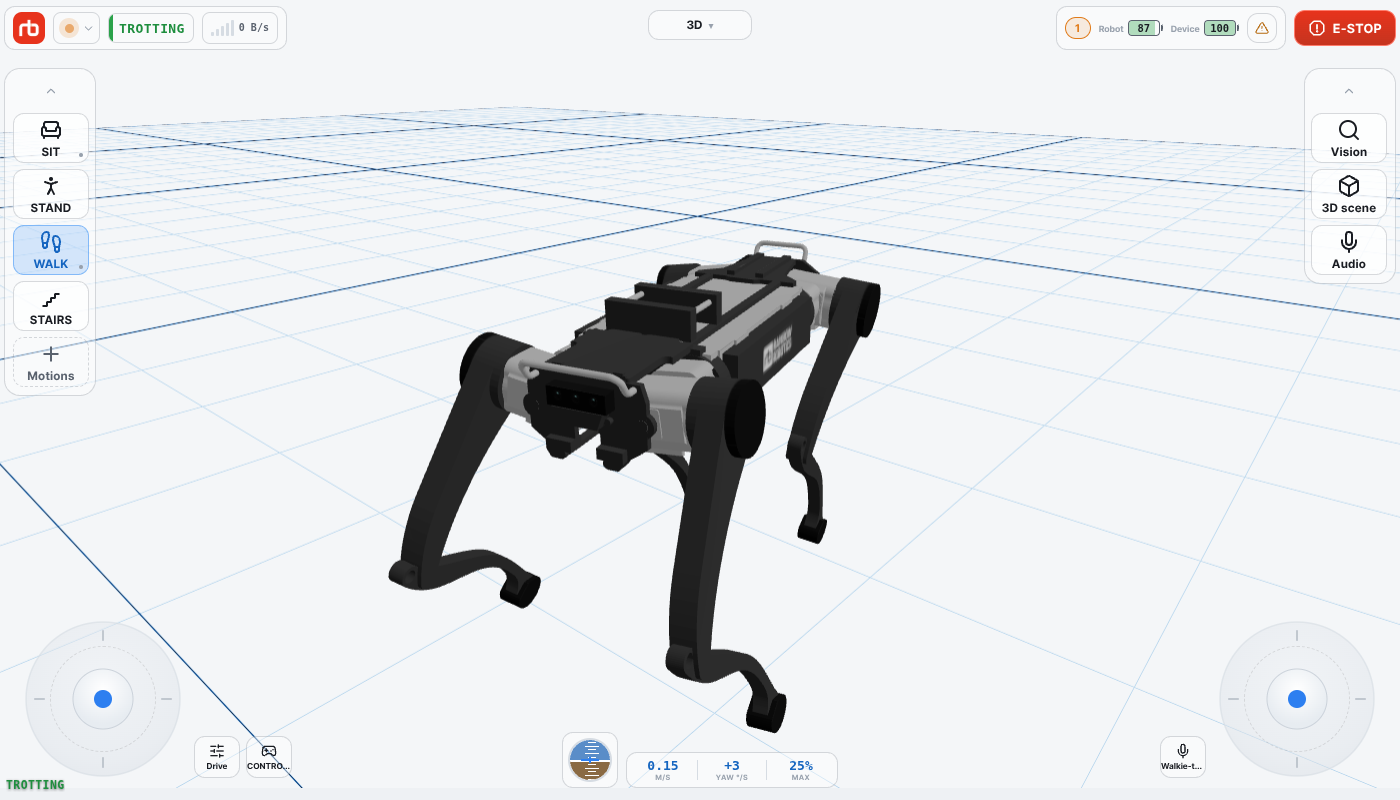Add more Motions
Screen dimensions: 1400x800
point(51,362)
